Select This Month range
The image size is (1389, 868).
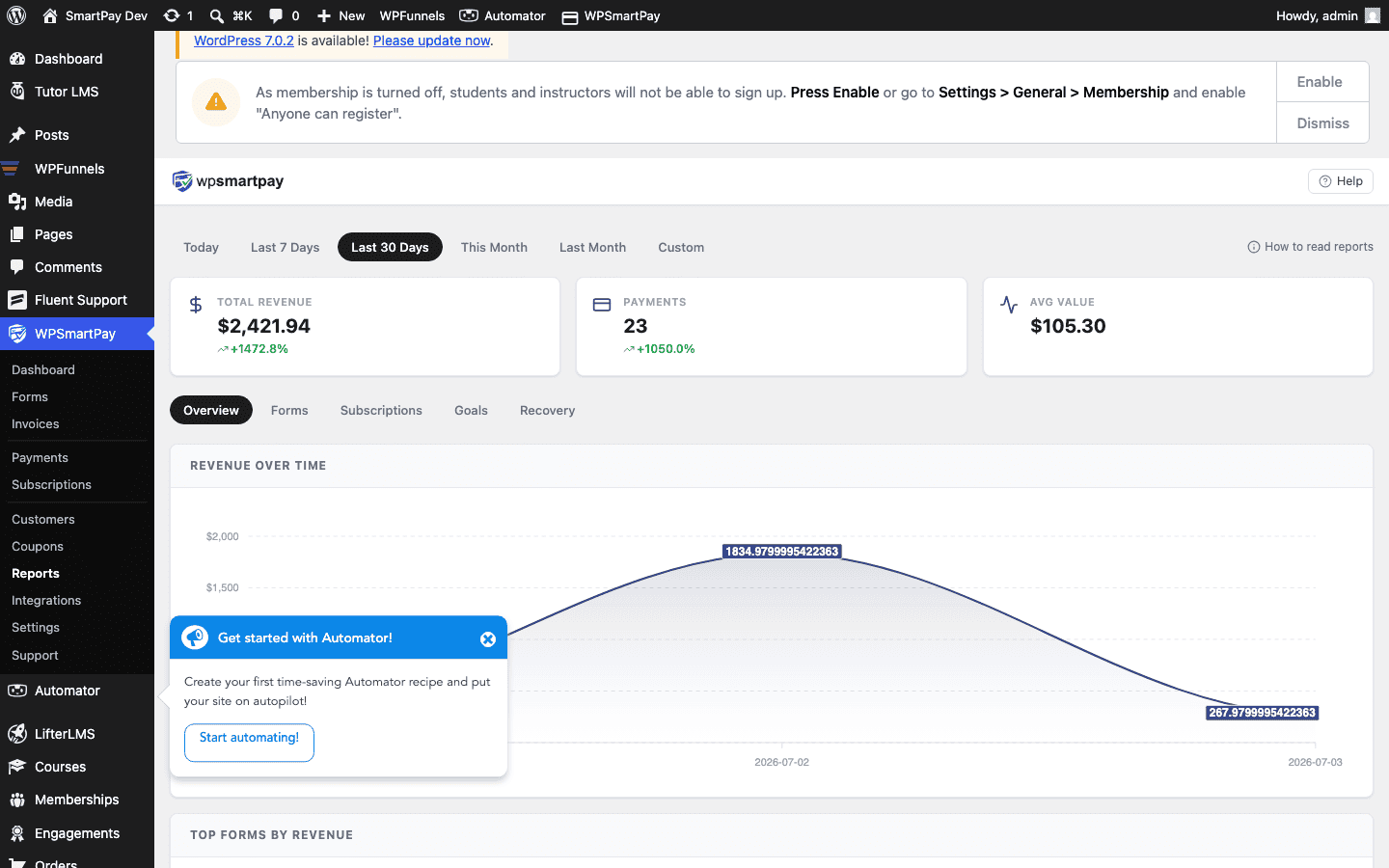(494, 247)
